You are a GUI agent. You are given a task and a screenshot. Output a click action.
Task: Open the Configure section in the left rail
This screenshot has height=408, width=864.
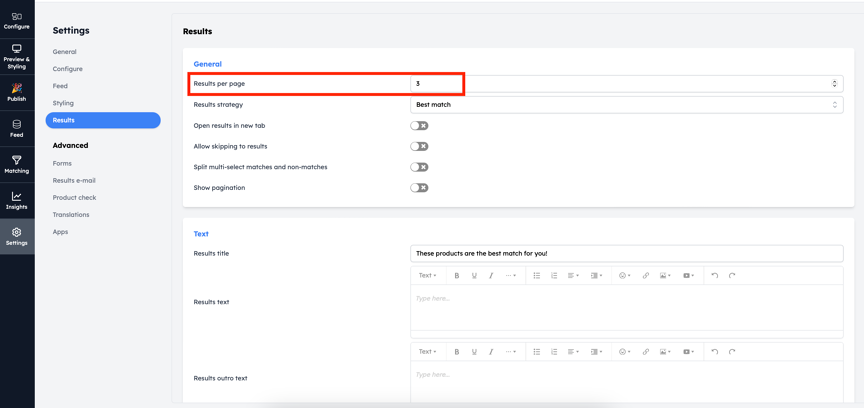[17, 20]
